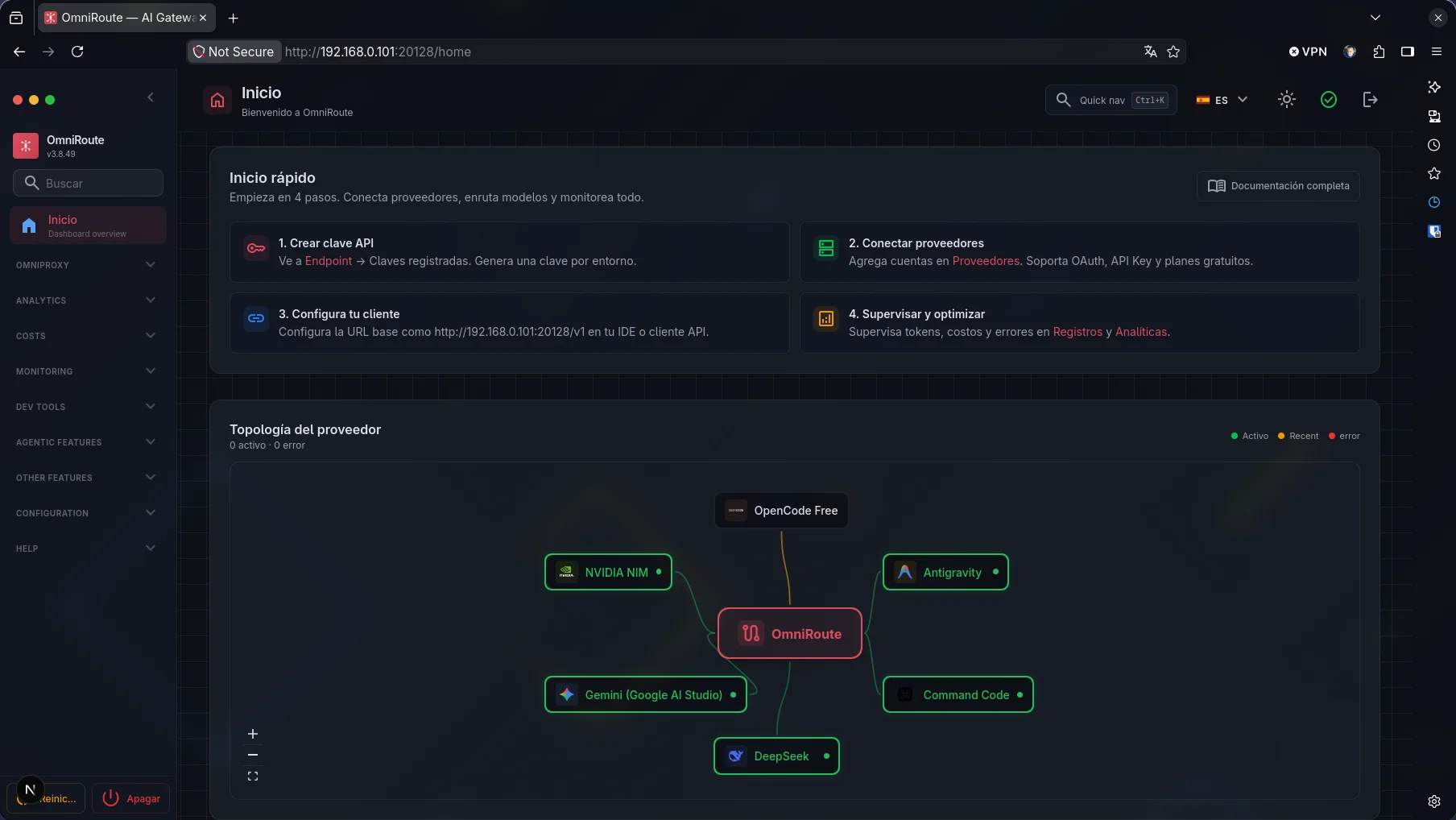Click the Antigravity logo icon in node
The width and height of the screenshot is (1456, 820).
[905, 572]
